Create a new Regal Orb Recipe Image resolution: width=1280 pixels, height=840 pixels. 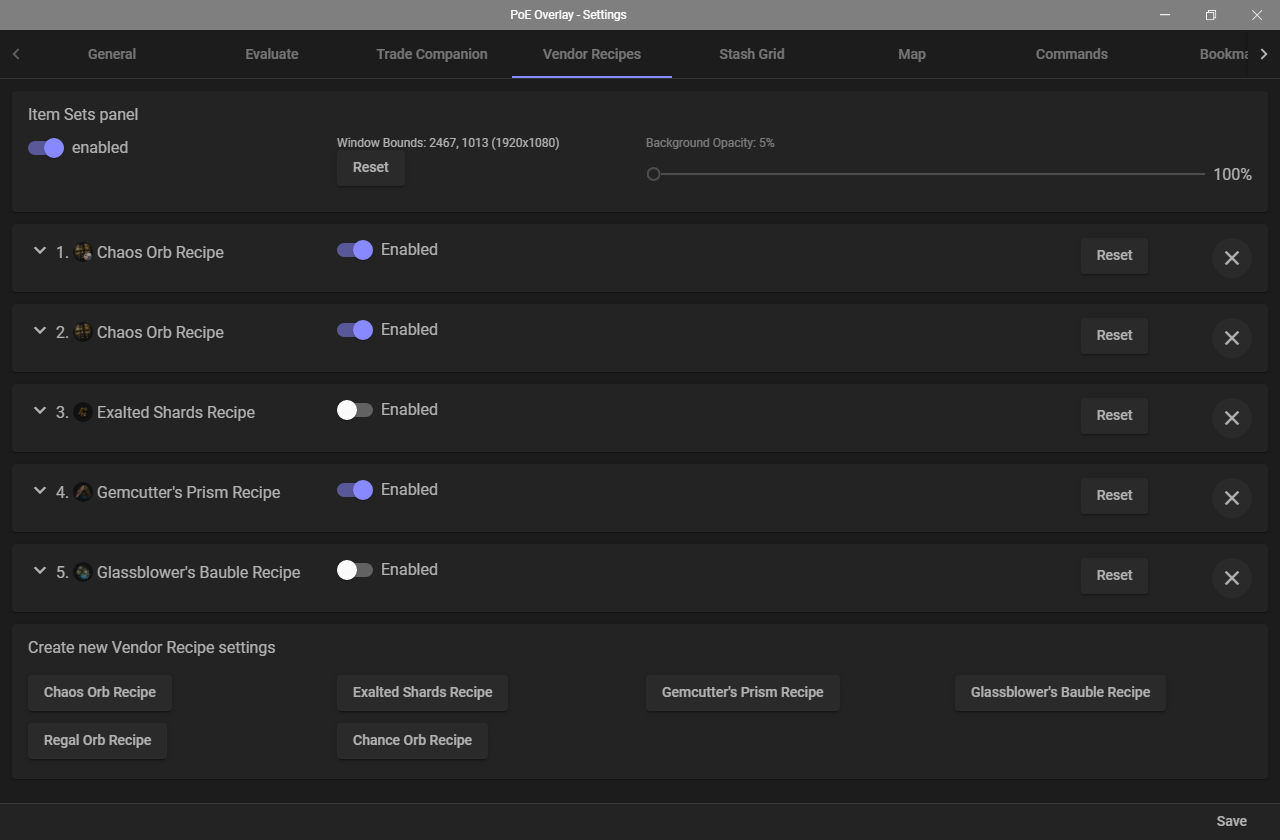point(97,740)
